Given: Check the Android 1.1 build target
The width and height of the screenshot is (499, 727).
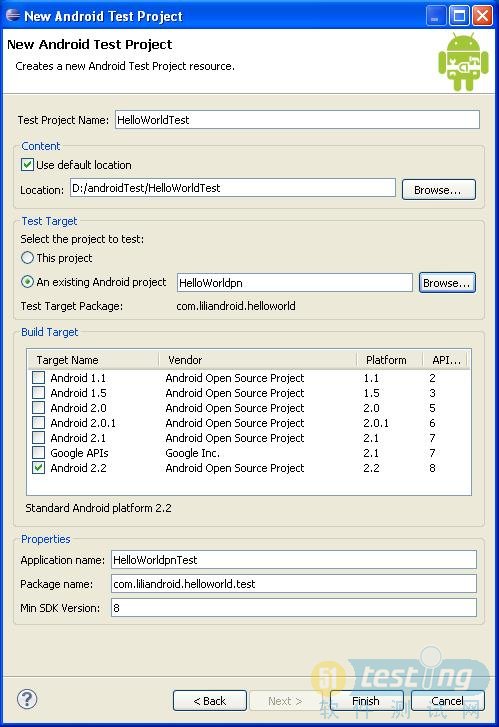Looking at the screenshot, I should click(38, 378).
